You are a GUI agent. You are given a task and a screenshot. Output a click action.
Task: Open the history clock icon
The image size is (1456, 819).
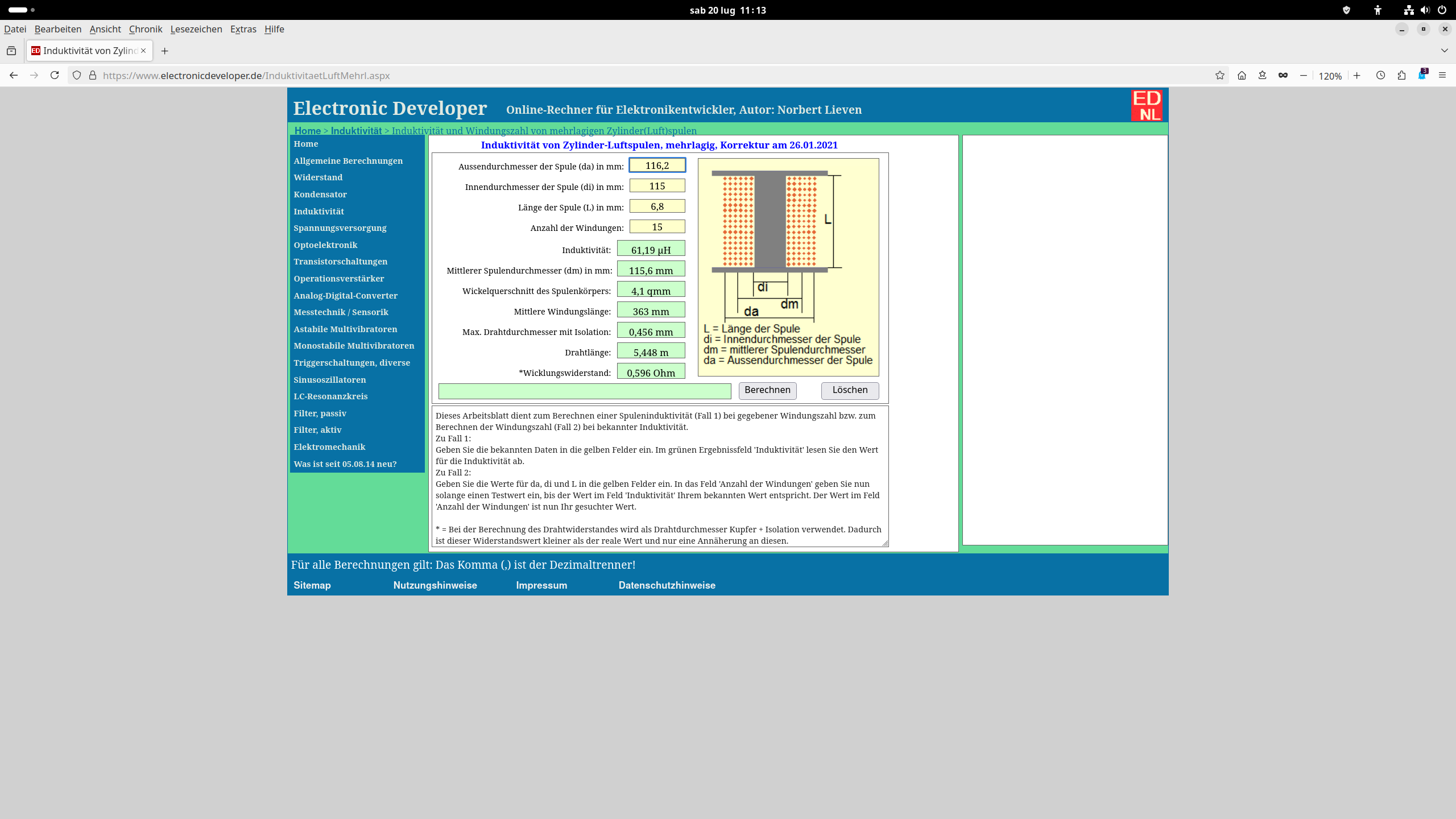pyautogui.click(x=1380, y=75)
